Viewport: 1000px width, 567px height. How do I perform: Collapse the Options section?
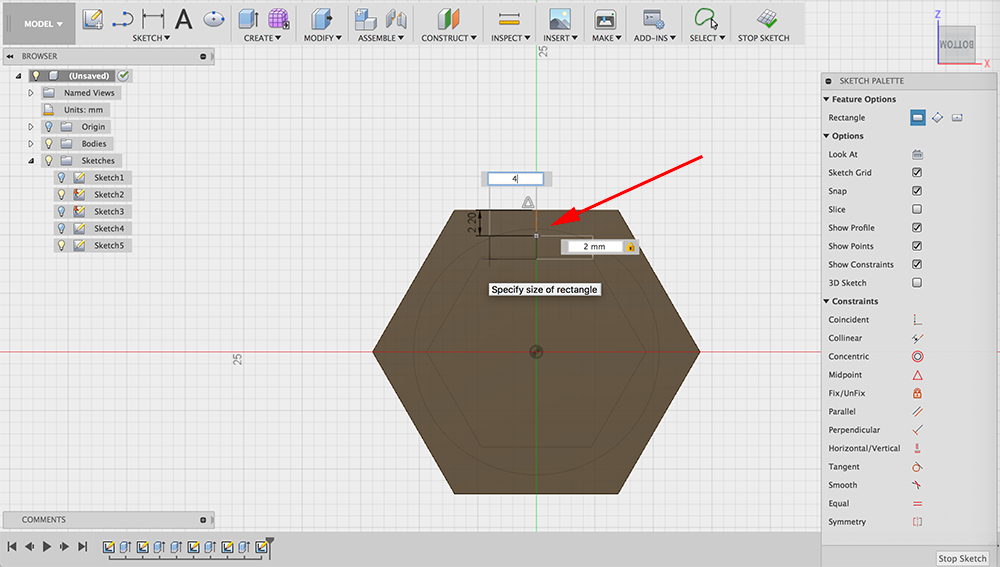(827, 136)
